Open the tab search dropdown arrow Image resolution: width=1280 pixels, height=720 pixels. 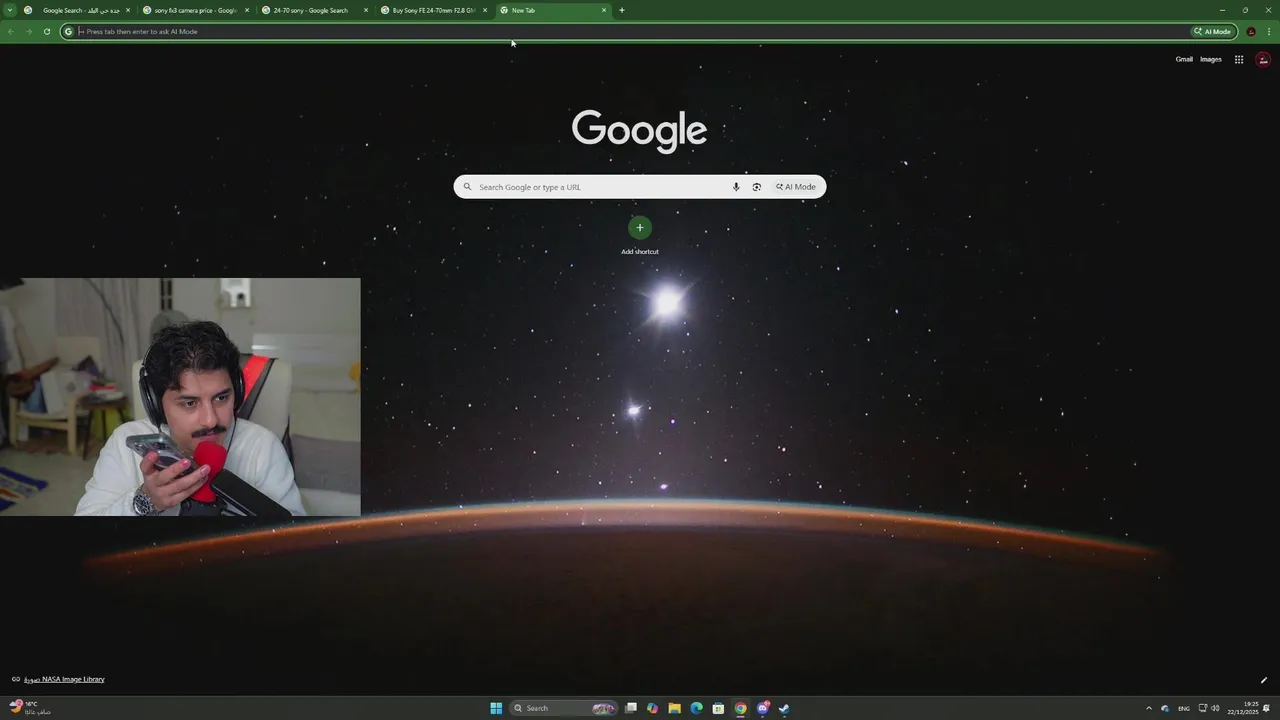point(10,10)
